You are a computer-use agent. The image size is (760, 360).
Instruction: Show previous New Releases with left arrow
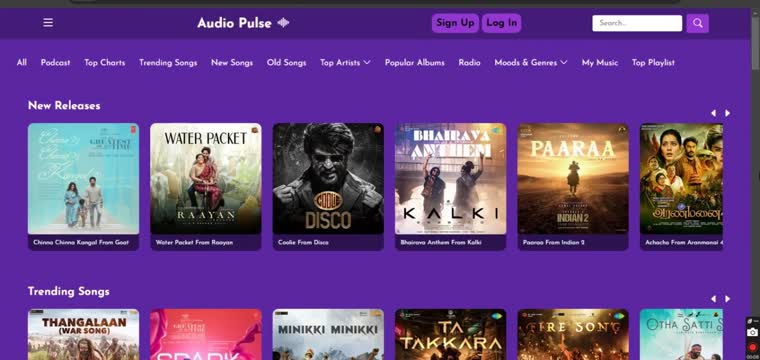tap(713, 113)
